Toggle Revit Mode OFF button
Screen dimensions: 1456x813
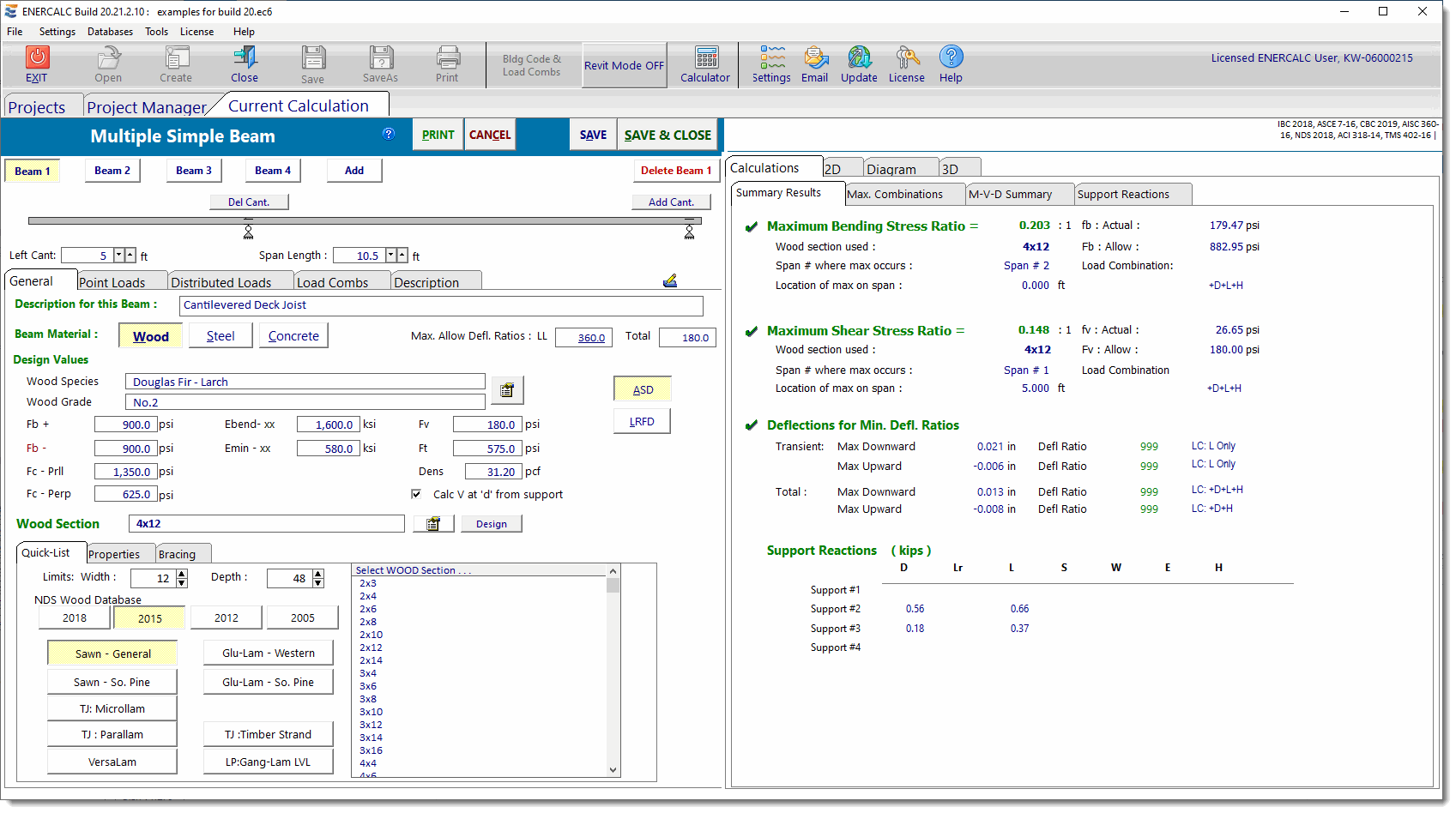point(624,65)
